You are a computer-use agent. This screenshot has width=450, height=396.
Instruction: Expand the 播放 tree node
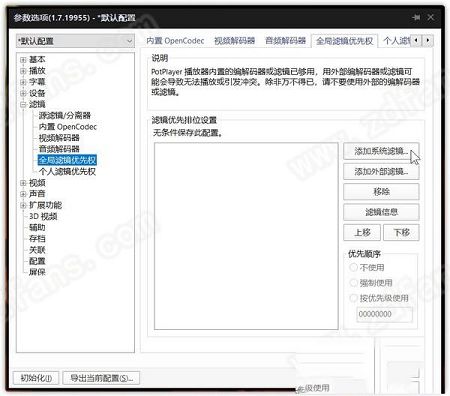click(23, 71)
